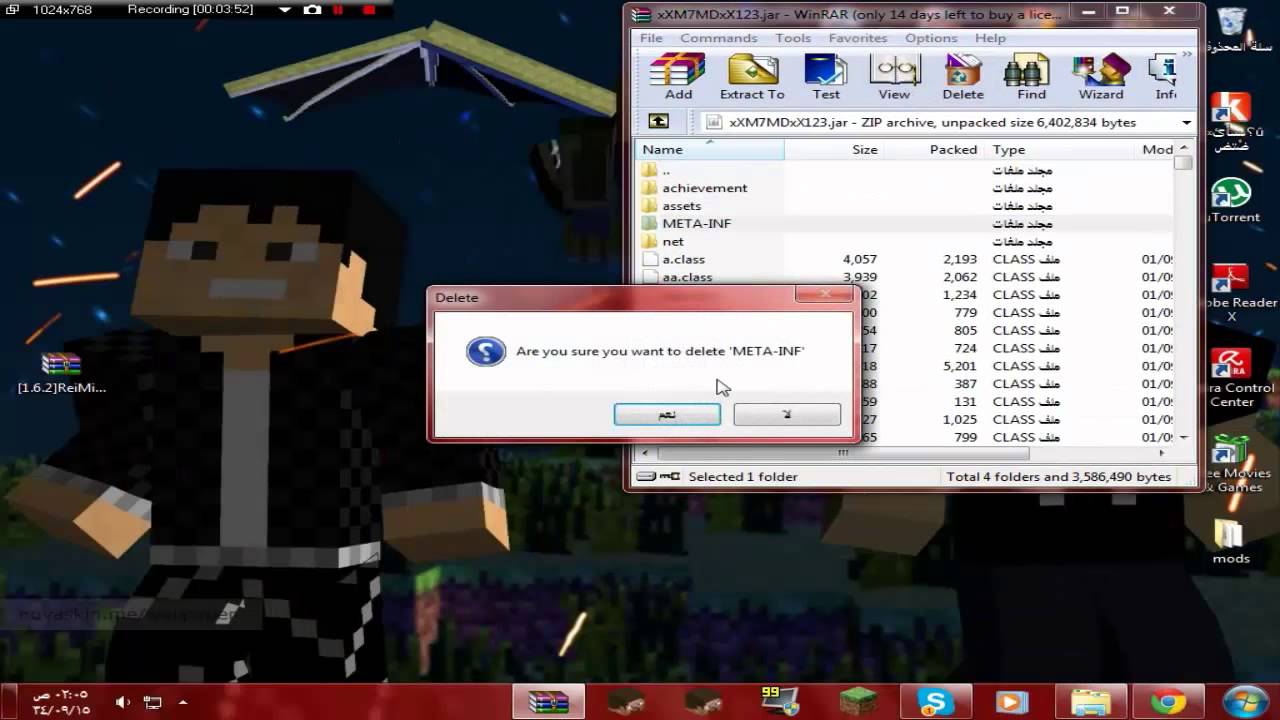This screenshot has height=720, width=1280.
Task: Take a snapshot with the recorder camera icon
Action: click(312, 10)
